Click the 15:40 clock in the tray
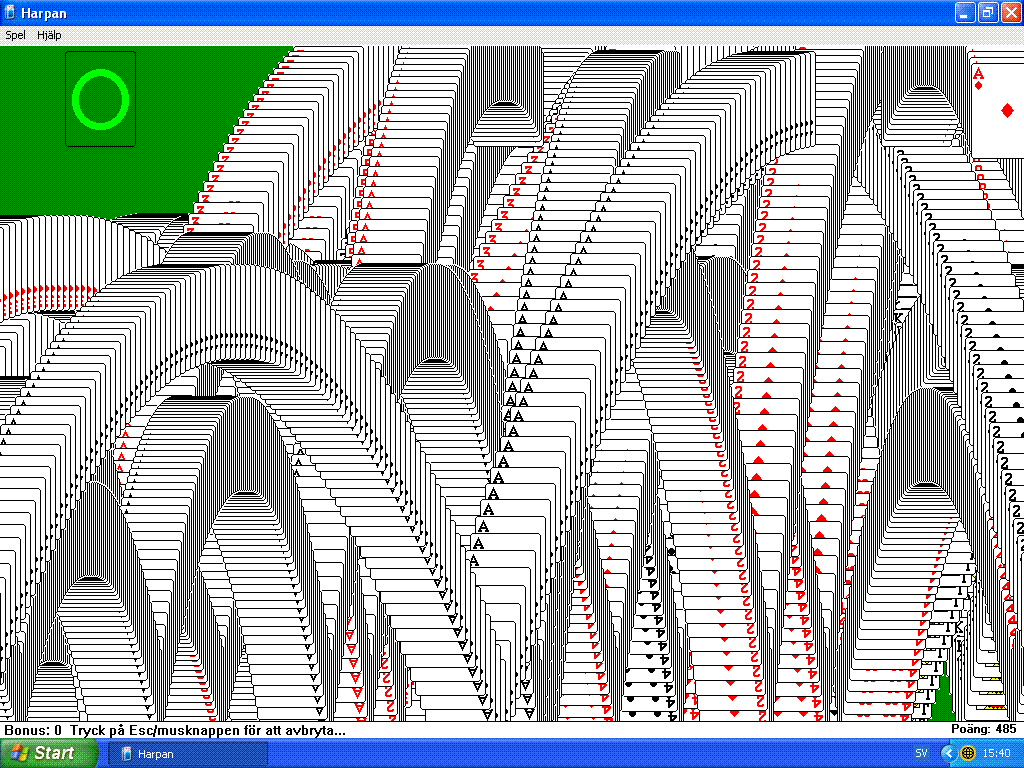The height and width of the screenshot is (768, 1024). 996,753
